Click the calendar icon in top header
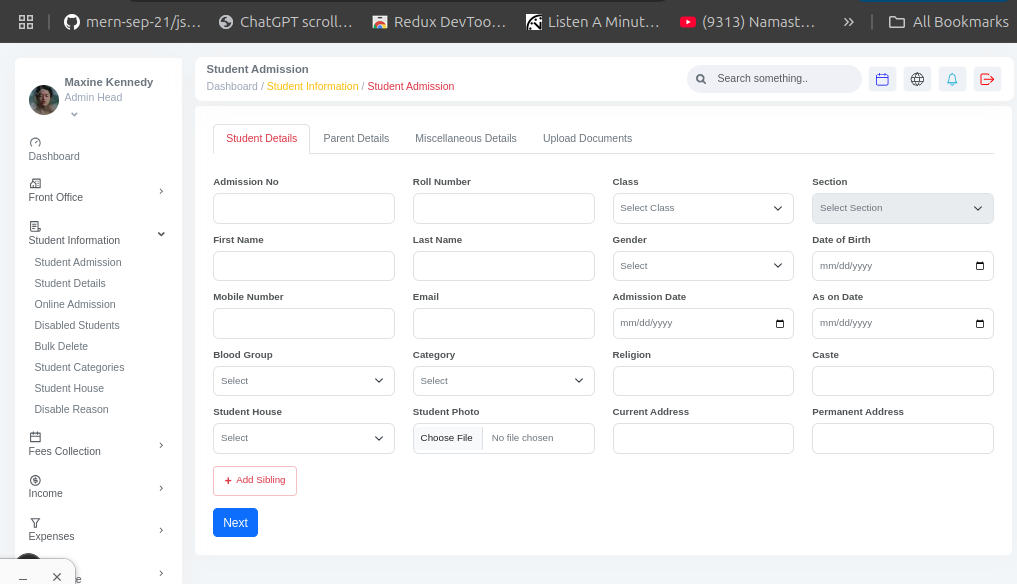Screen dimensions: 1017x584 tap(882, 79)
